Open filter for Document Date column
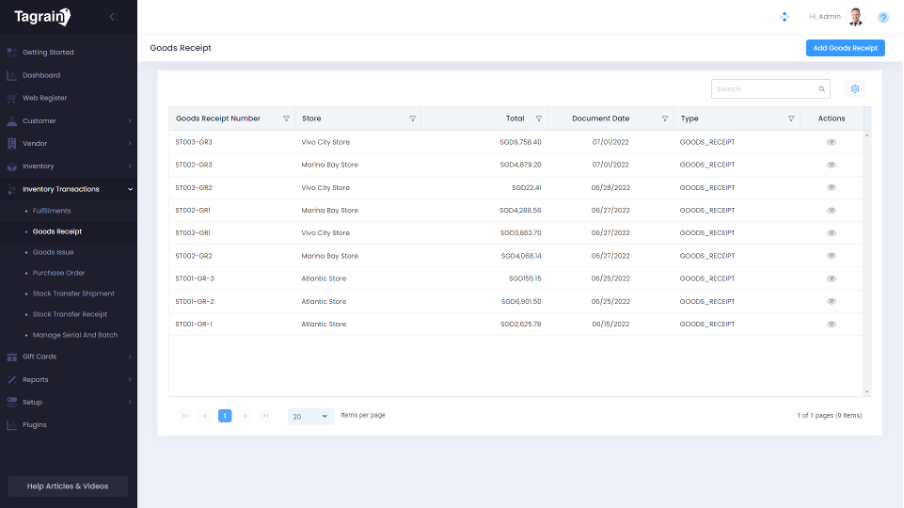The image size is (904, 508). (665, 118)
